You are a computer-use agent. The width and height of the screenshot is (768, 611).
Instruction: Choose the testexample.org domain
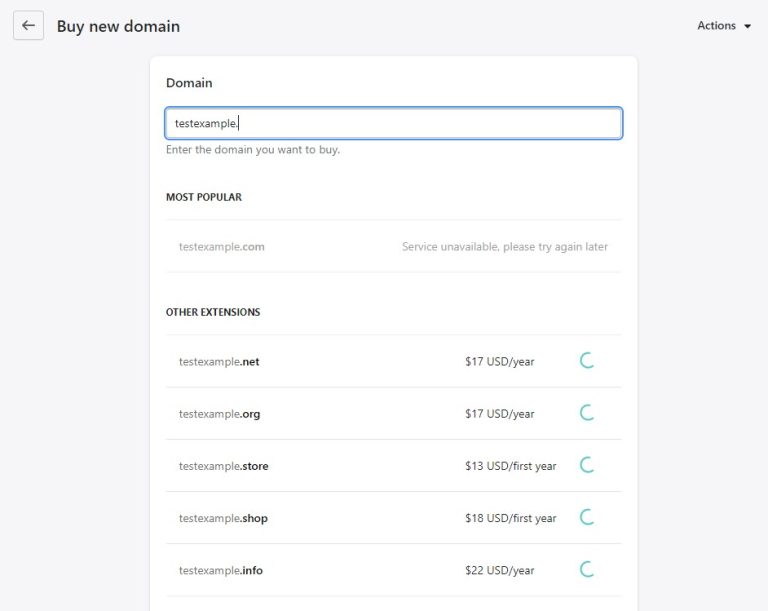(219, 414)
